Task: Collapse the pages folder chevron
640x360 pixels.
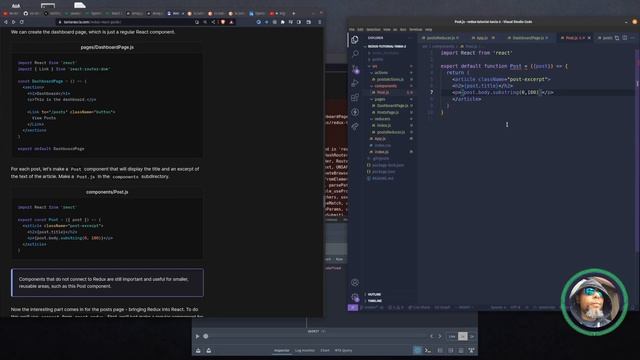Action: [x=372, y=99]
